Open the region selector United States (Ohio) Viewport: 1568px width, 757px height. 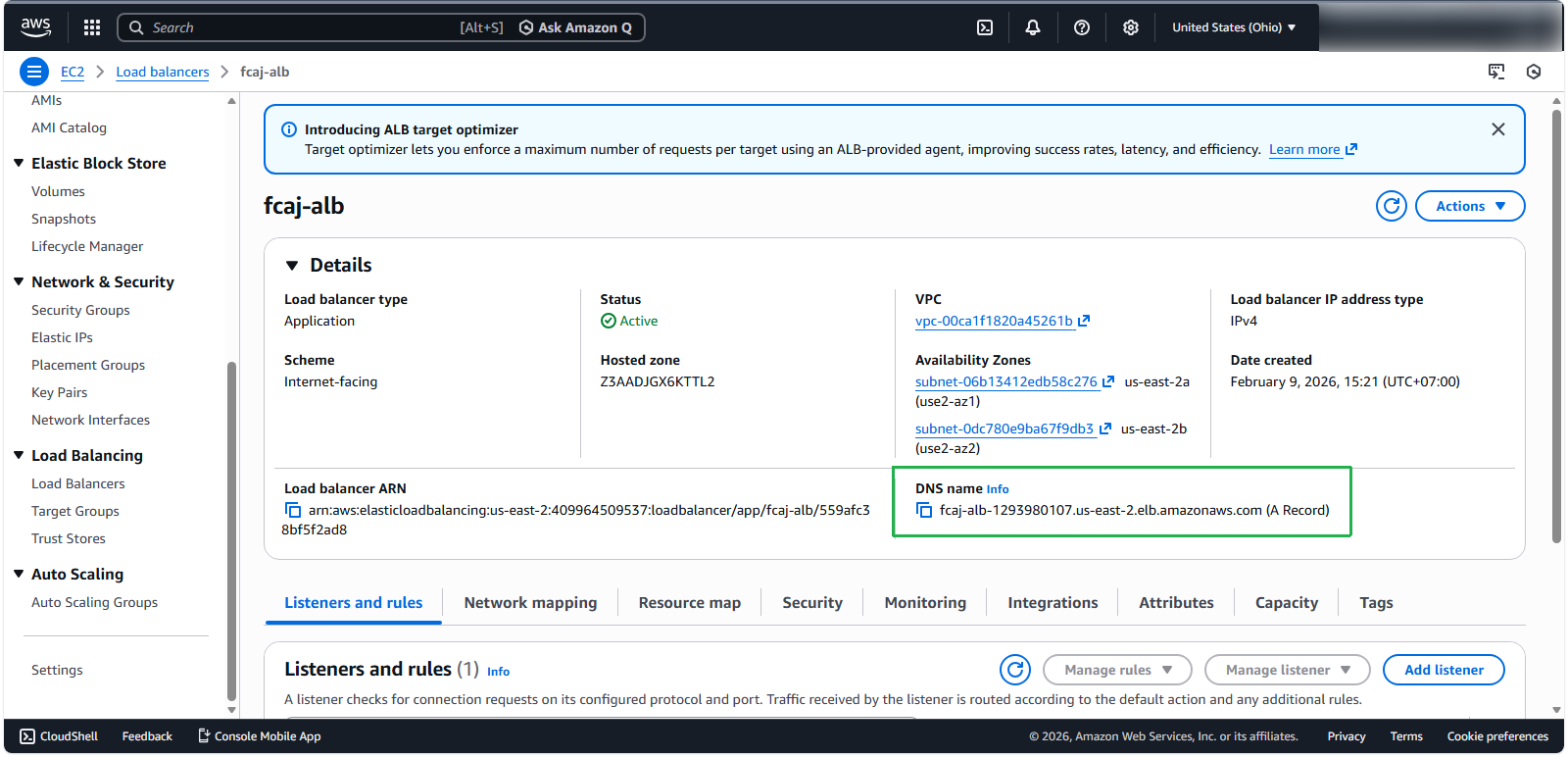coord(1234,27)
